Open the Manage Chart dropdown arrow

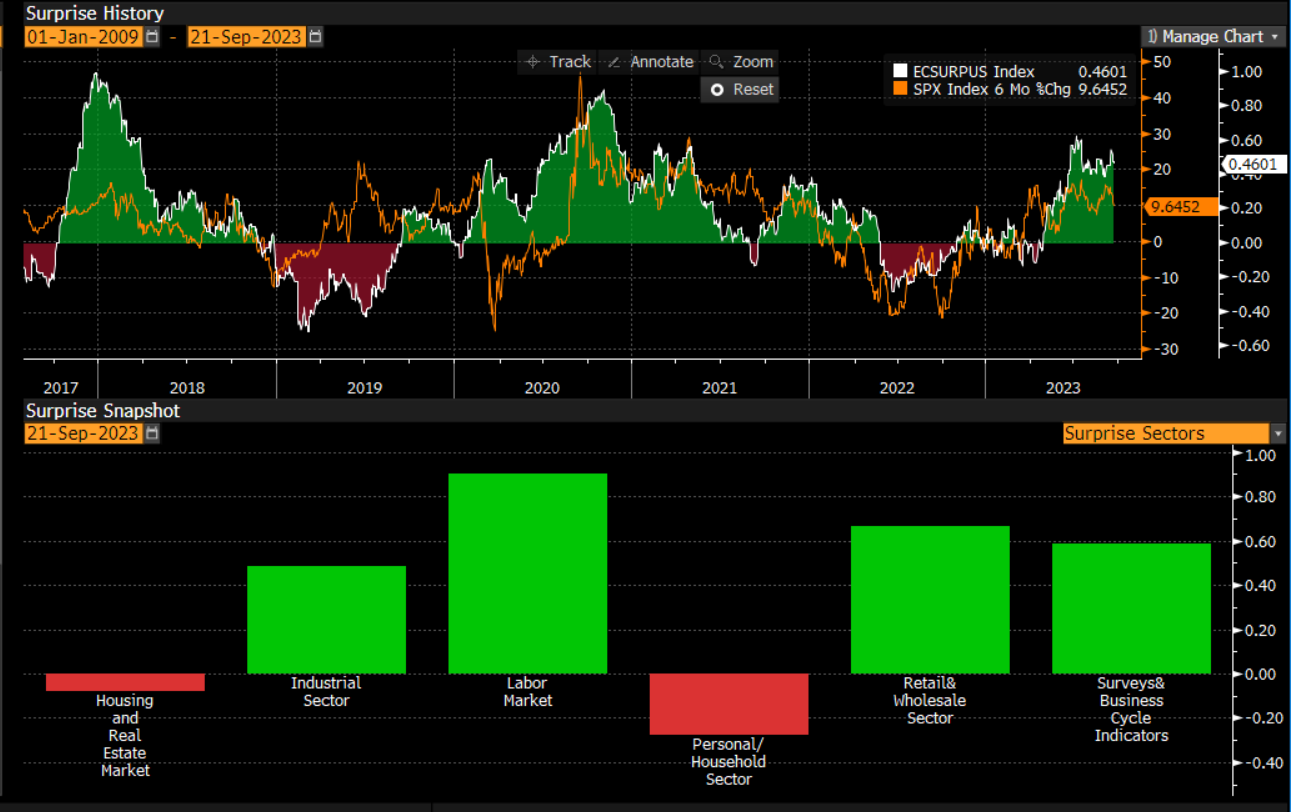1275,36
